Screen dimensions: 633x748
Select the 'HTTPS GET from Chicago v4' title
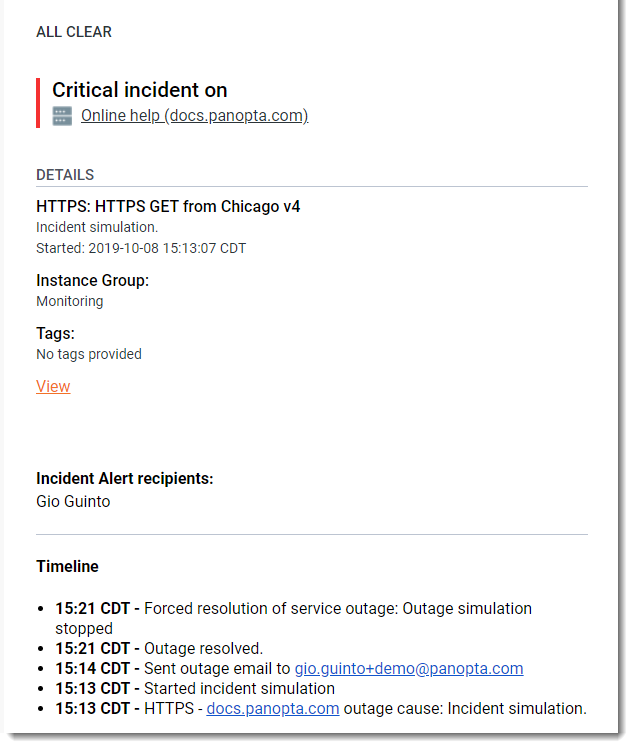click(x=168, y=207)
